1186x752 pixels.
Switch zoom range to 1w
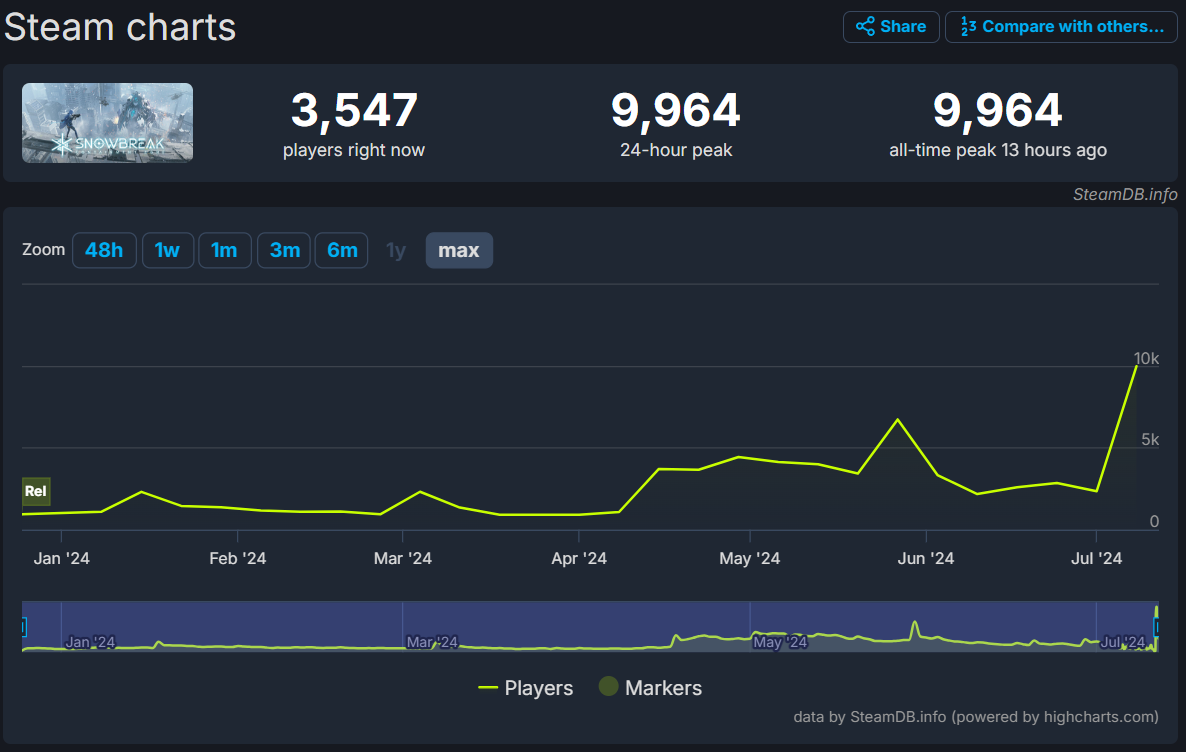(x=167, y=250)
